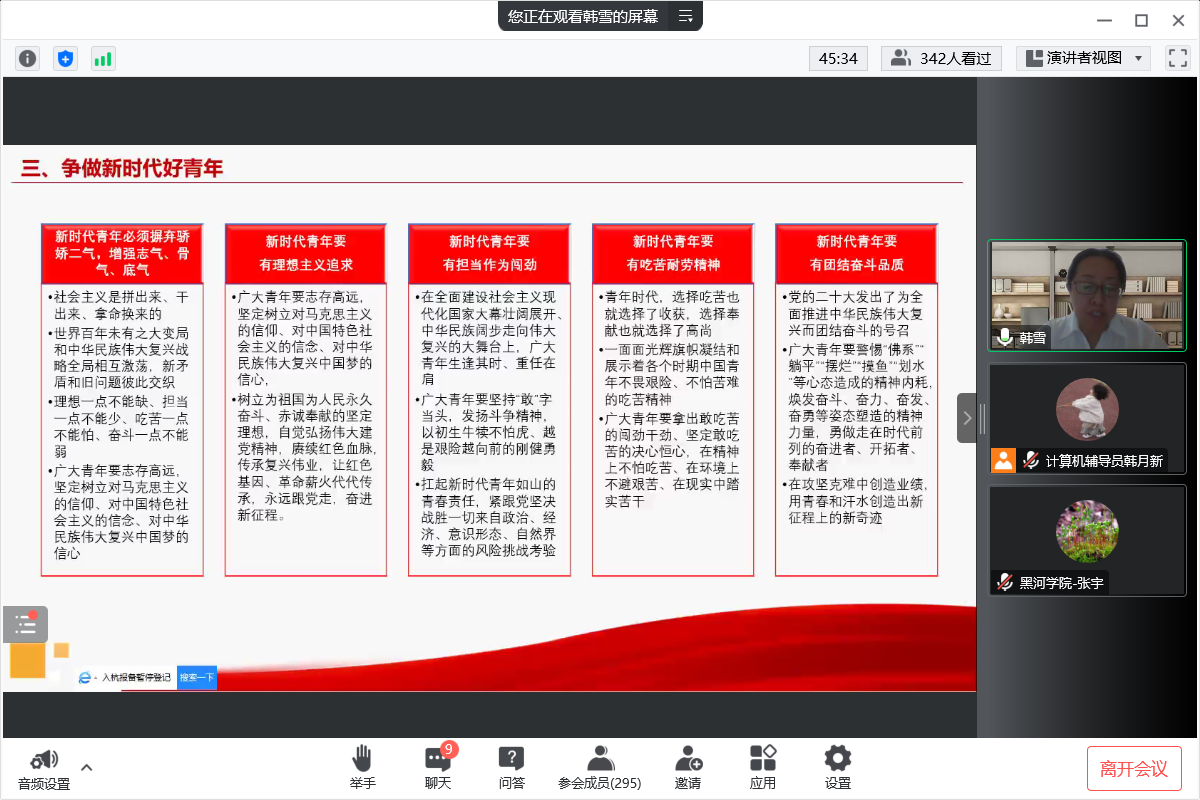Viewport: 1200px width, 800px height.
Task: Click the blue security shield icon
Action: 65,59
